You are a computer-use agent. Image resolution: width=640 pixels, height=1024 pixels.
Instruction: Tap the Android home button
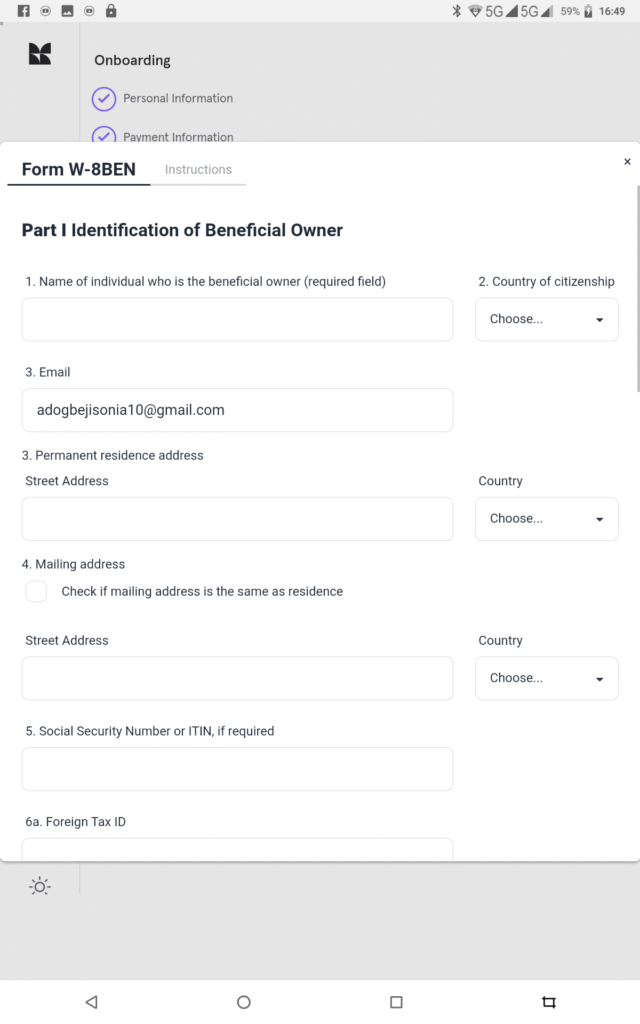(244, 1002)
